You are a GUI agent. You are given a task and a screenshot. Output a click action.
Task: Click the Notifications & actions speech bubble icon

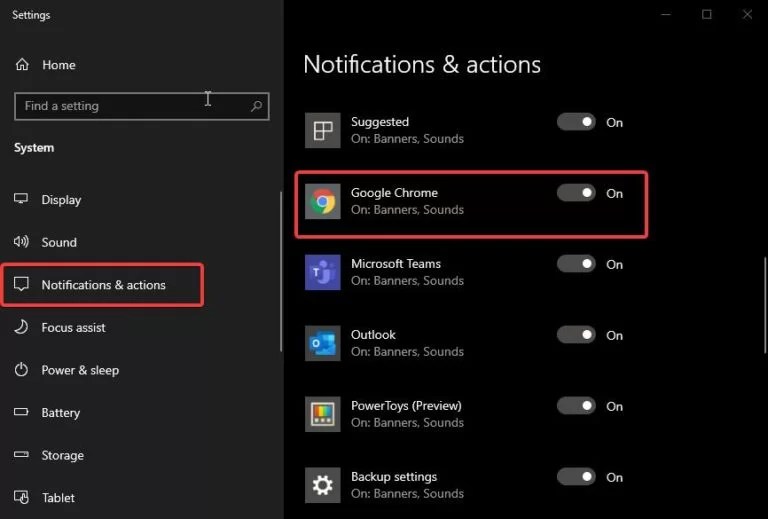21,284
